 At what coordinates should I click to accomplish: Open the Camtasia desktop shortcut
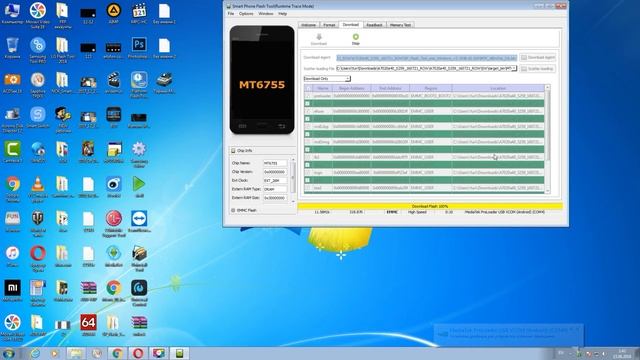12,149
